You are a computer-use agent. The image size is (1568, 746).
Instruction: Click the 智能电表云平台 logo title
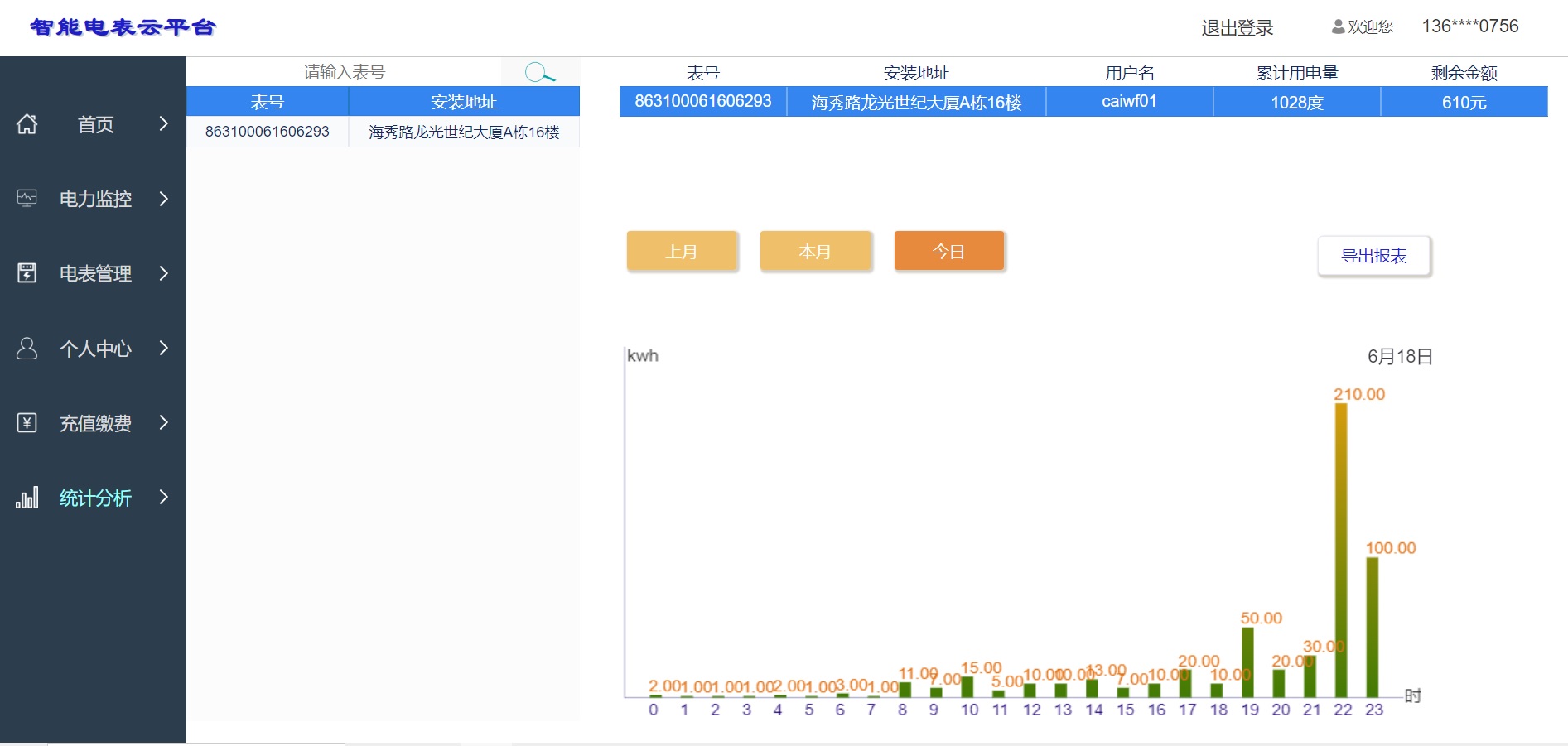(123, 27)
